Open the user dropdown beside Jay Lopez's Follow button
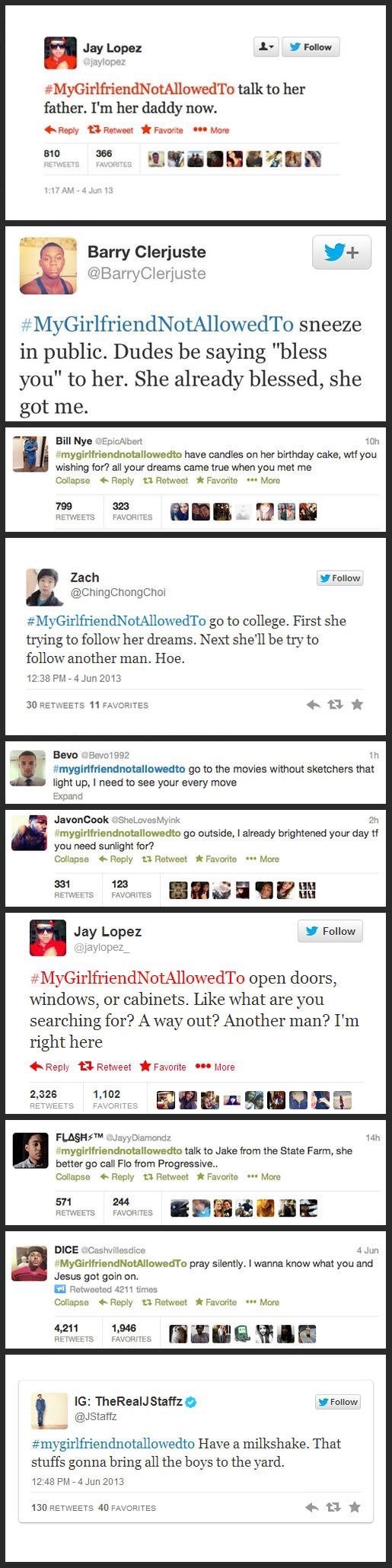 pyautogui.click(x=266, y=47)
